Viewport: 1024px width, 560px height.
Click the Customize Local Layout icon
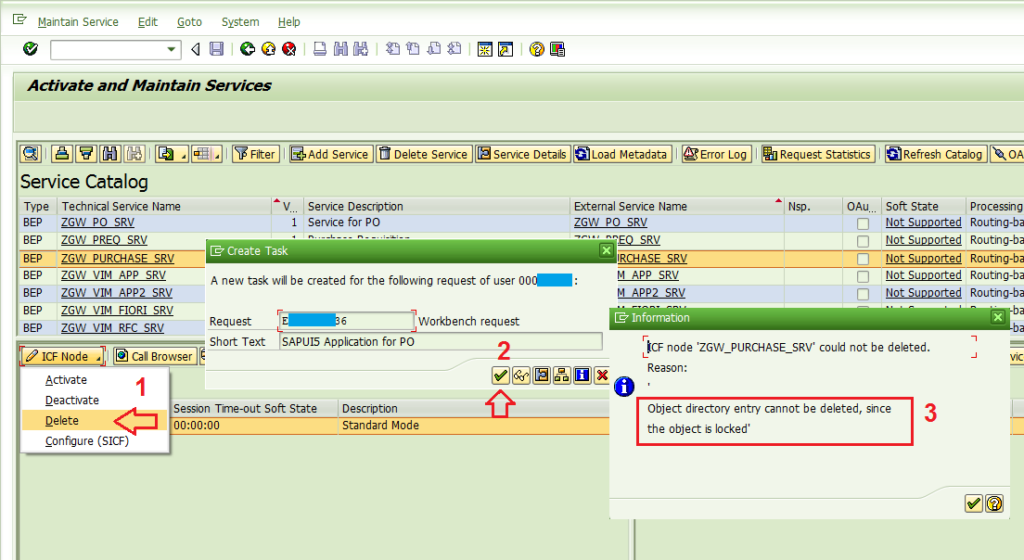[x=557, y=50]
